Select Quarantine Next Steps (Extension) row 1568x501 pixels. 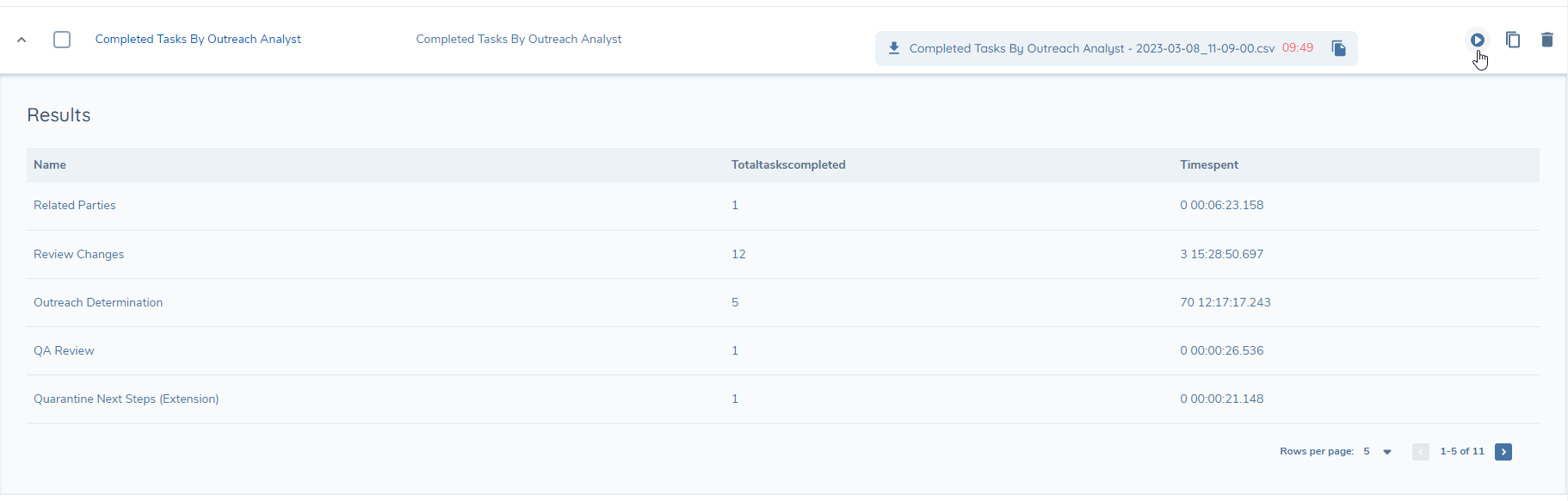pyautogui.click(x=126, y=399)
